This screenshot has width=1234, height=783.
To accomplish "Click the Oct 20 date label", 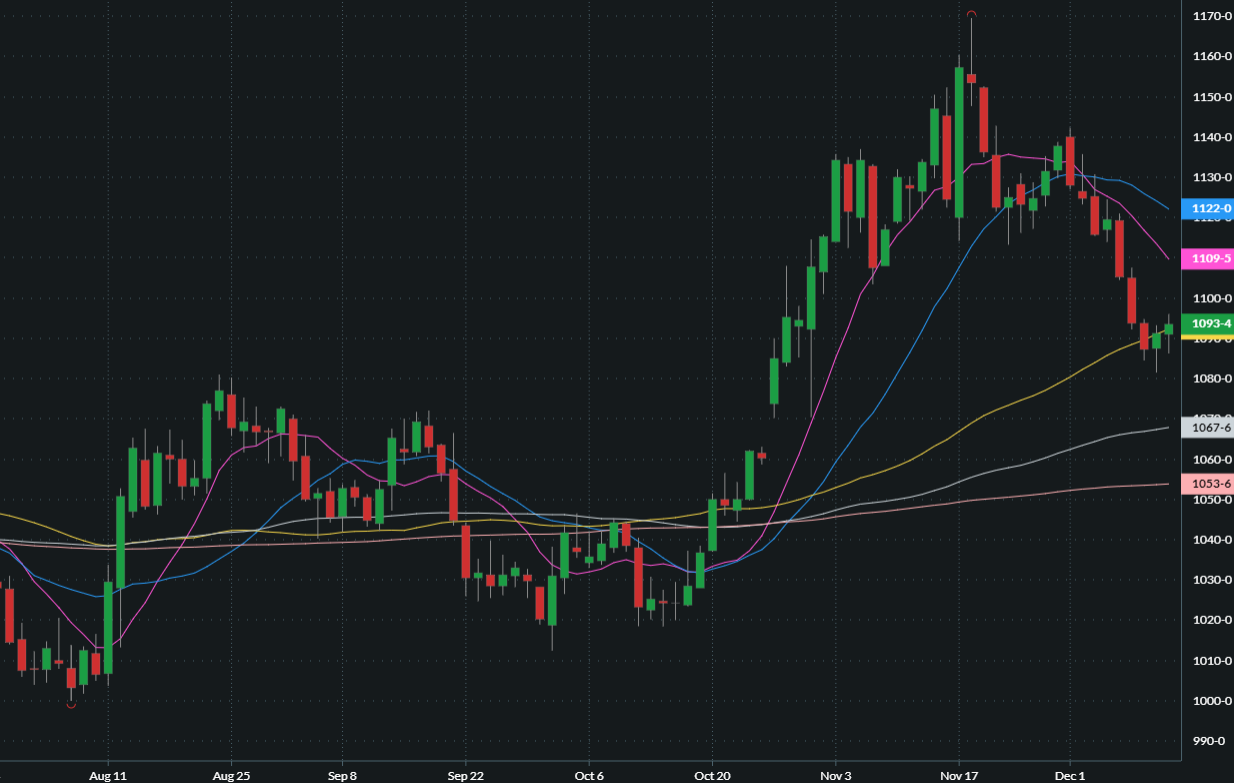I will point(711,775).
